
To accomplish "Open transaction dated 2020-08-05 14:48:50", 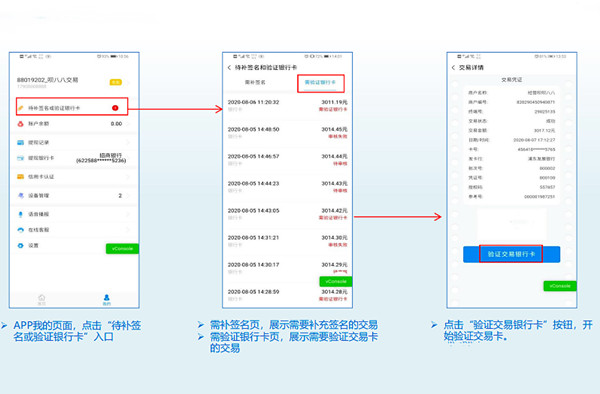I will [x=287, y=133].
